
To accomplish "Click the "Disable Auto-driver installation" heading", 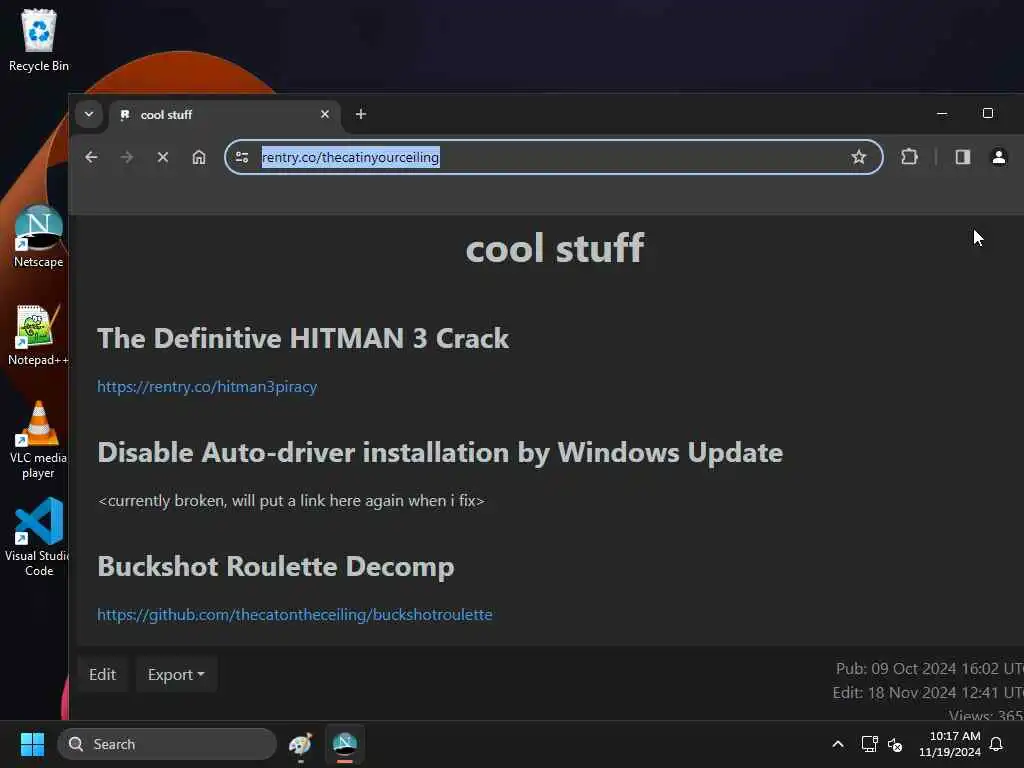I will [440, 453].
